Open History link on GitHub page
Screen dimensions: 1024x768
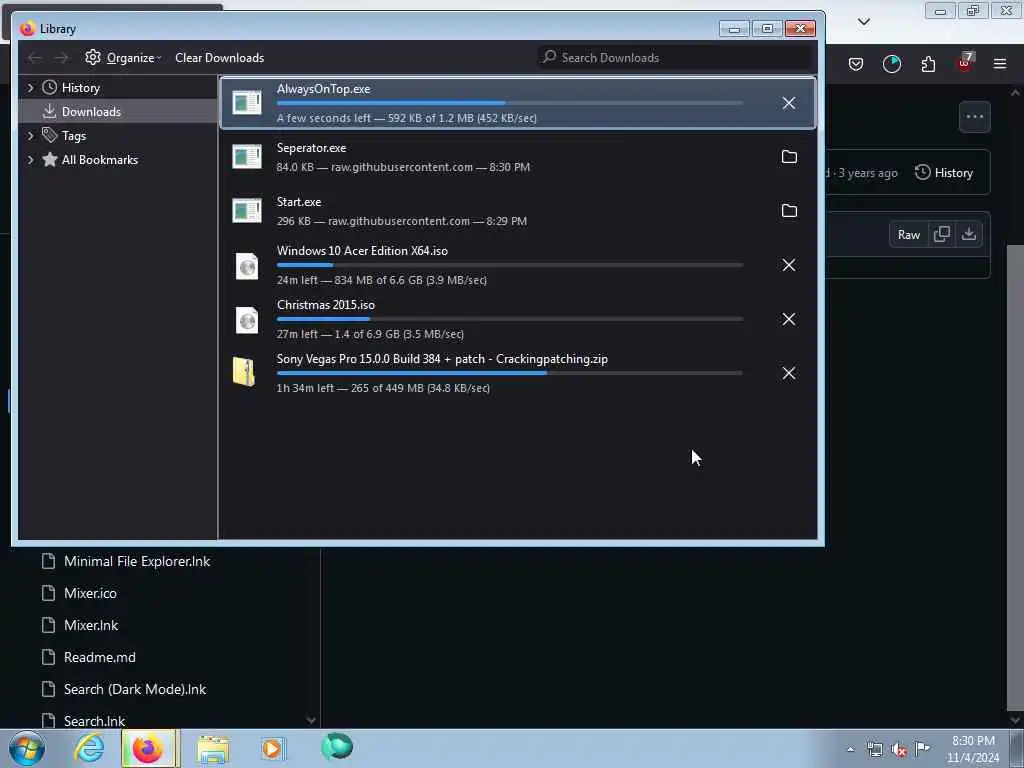[x=944, y=173]
